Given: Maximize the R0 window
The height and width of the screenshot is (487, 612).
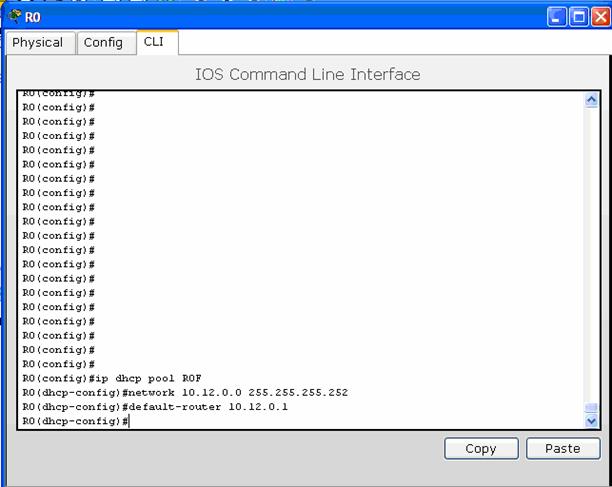Looking at the screenshot, I should pyautogui.click(x=581, y=17).
